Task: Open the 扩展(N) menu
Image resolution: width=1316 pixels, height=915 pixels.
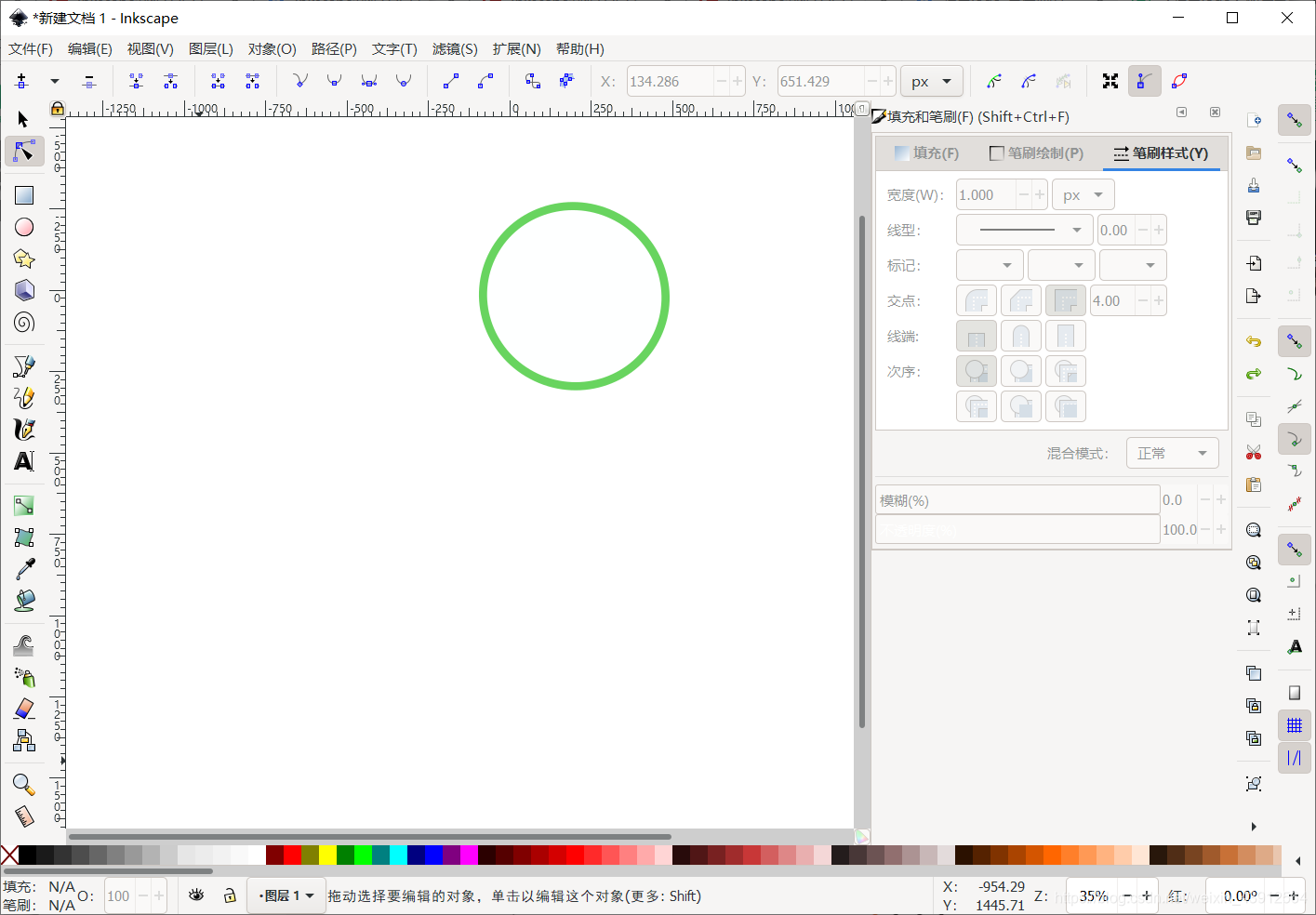Action: [517, 49]
